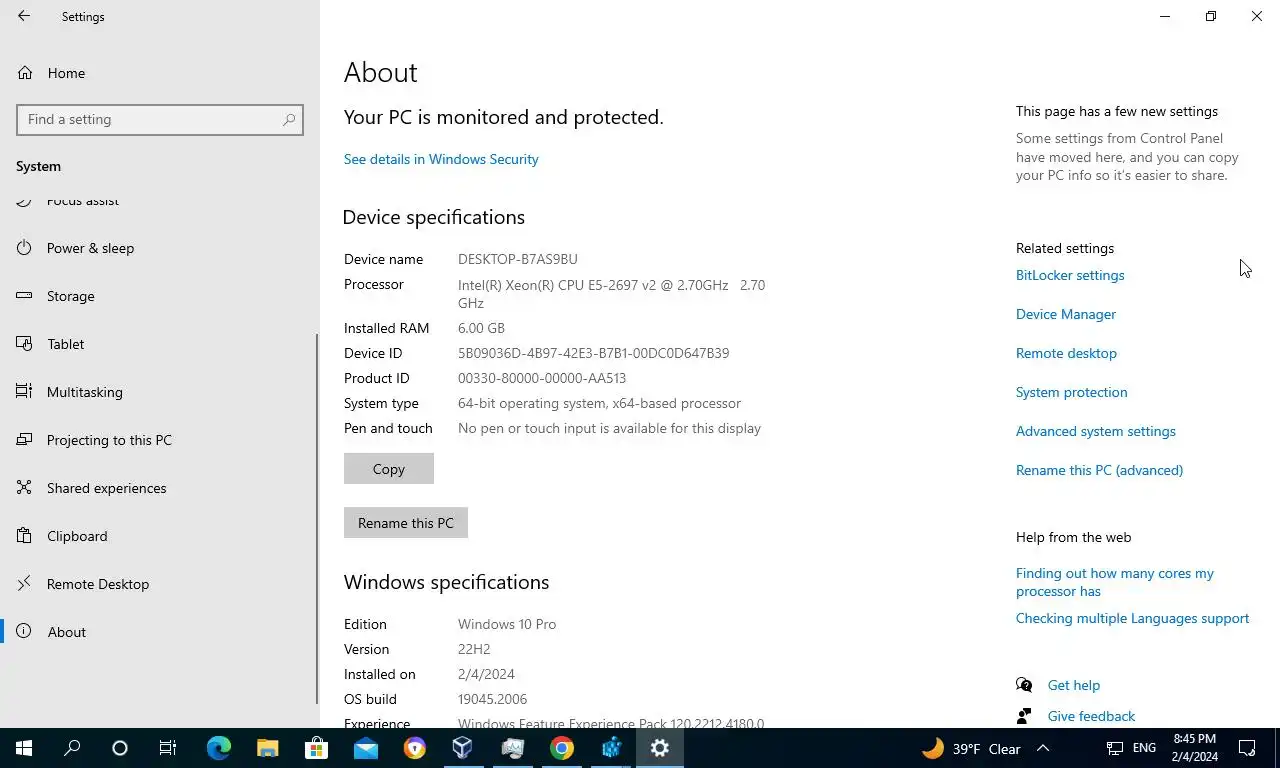Open Power & sleep settings
1280x768 pixels.
[x=160, y=248]
